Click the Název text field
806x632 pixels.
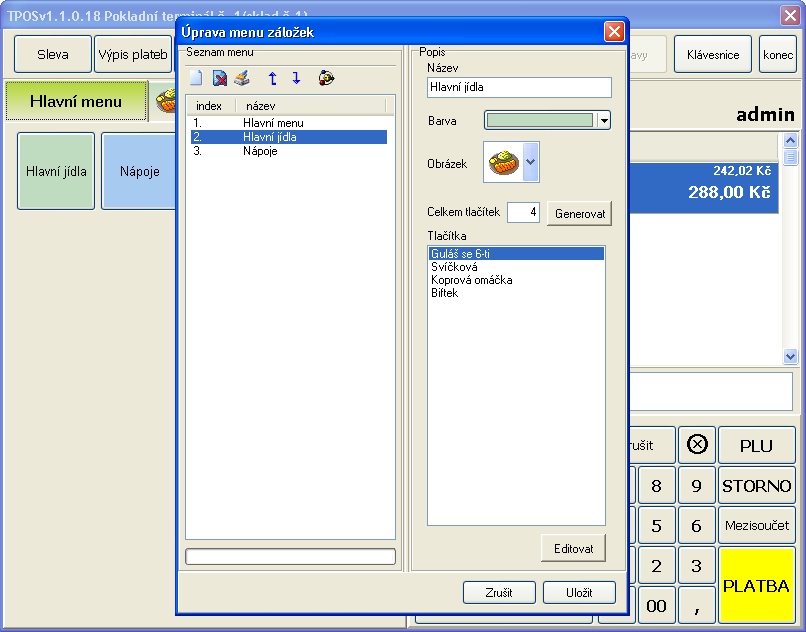pos(519,87)
